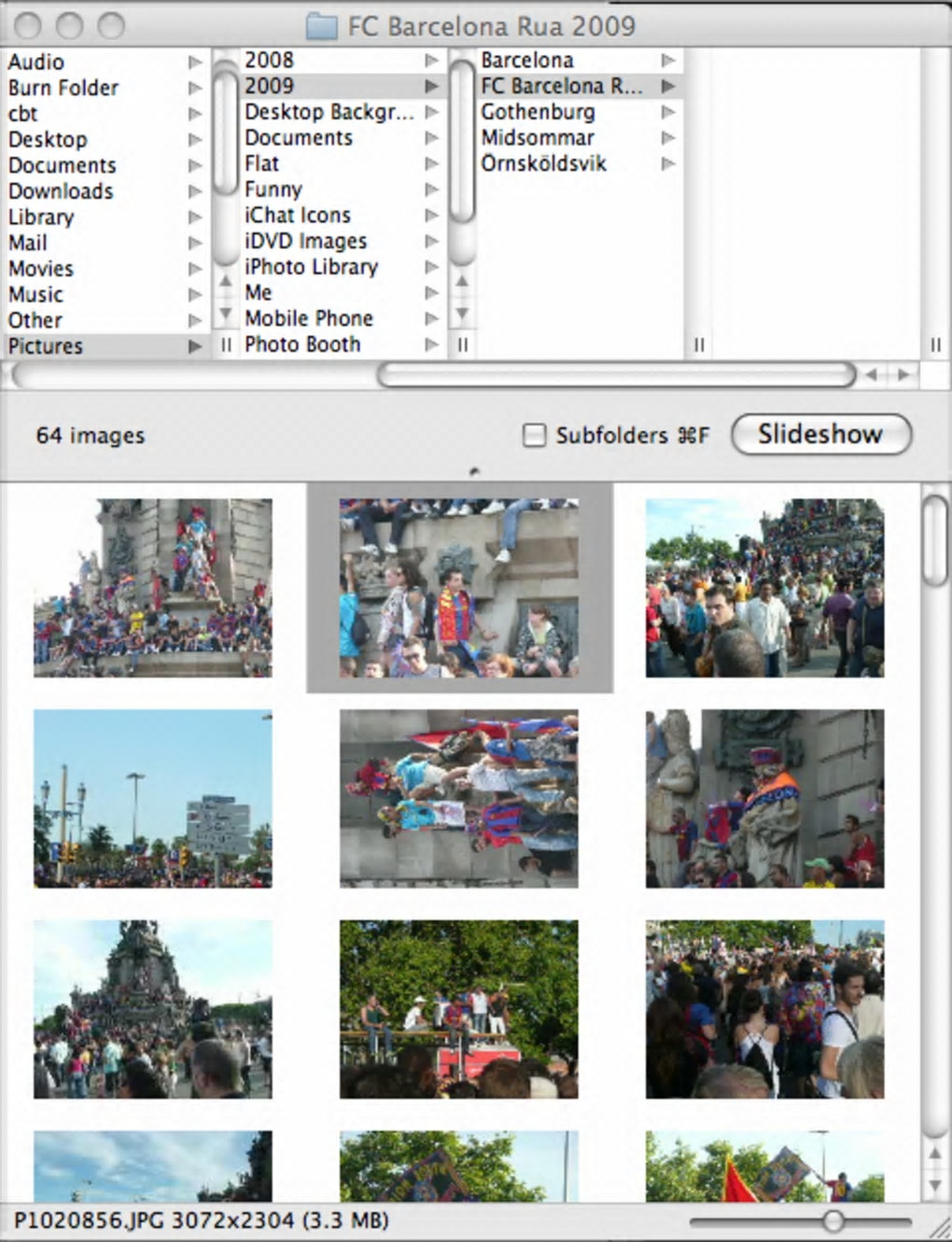Viewport: 952px width, 1242px height.
Task: Open the iPhoto Library folder
Action: (312, 267)
